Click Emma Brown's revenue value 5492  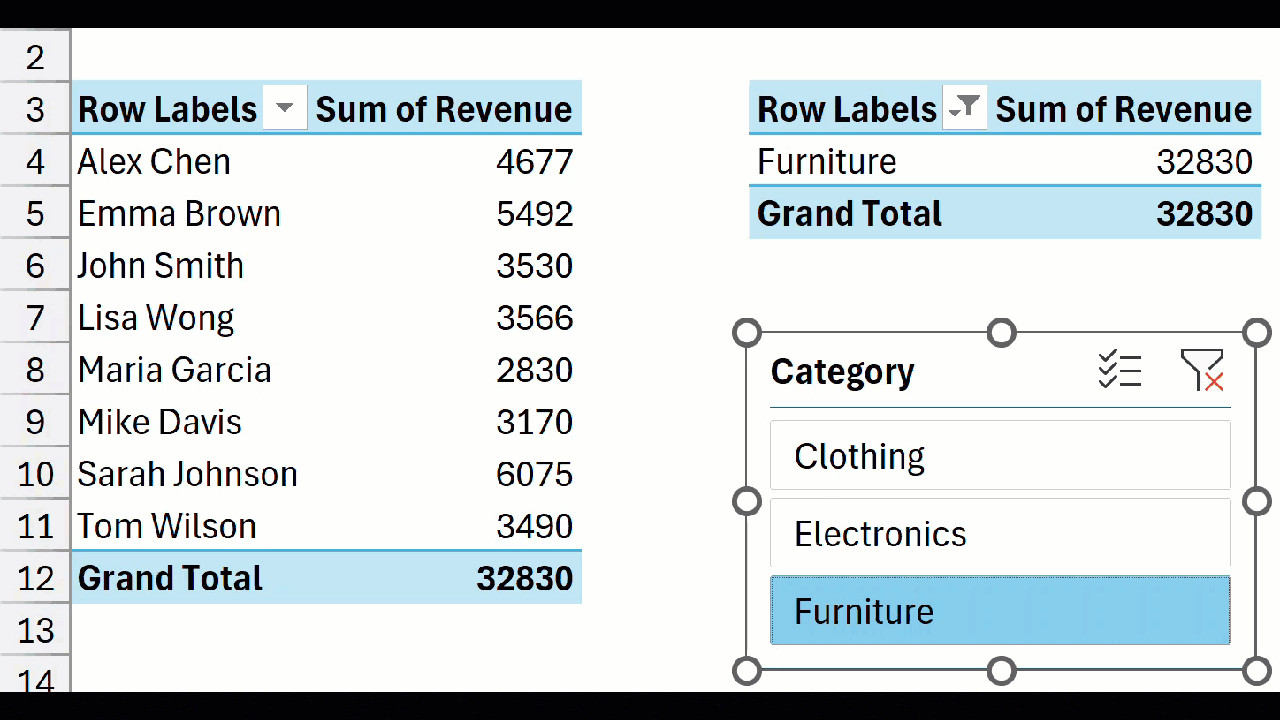[534, 213]
